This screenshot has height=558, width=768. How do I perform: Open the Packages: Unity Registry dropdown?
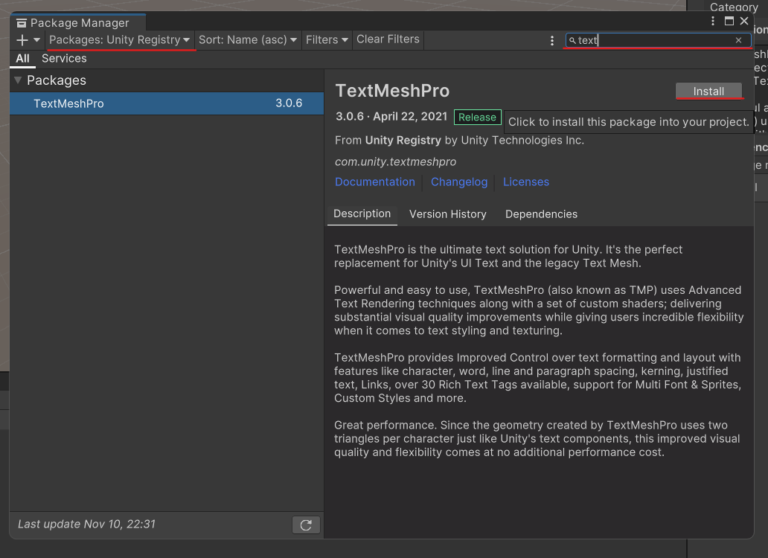(x=119, y=40)
